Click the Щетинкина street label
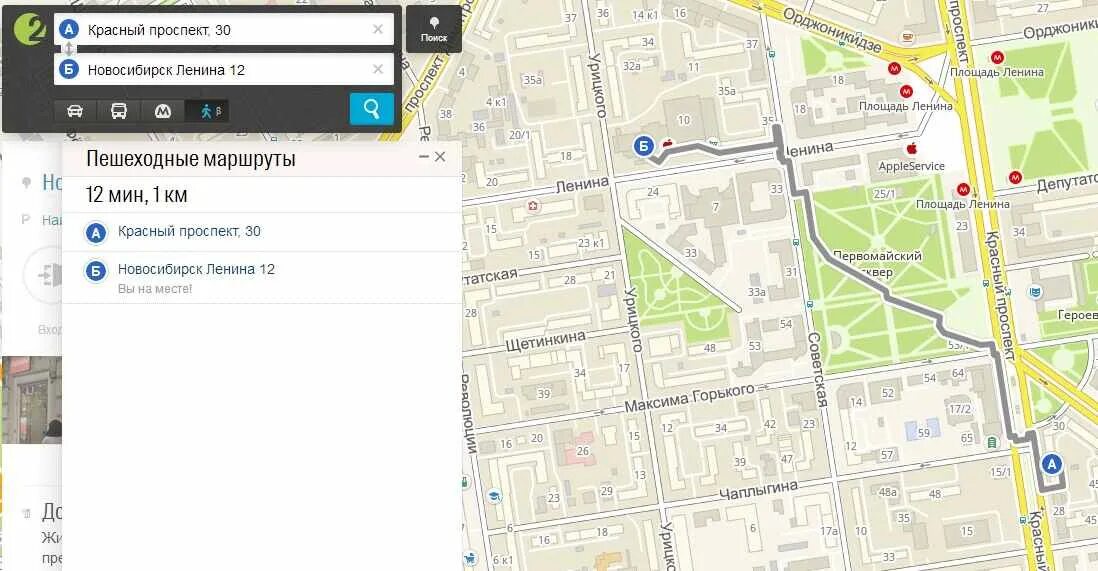The width and height of the screenshot is (1098, 571). [545, 340]
